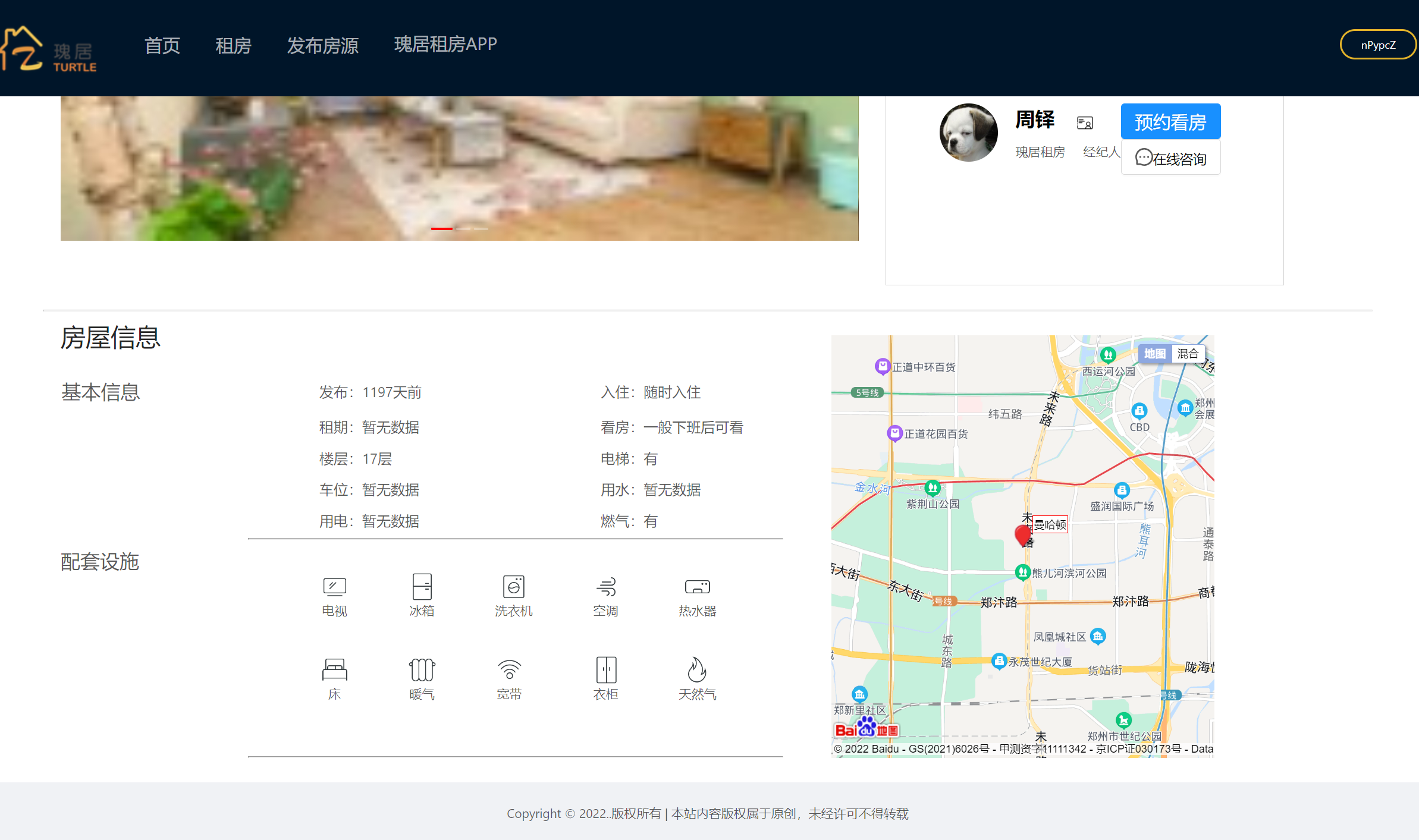
Task: Click agent 周铎's avatar photo
Action: pyautogui.click(x=968, y=133)
